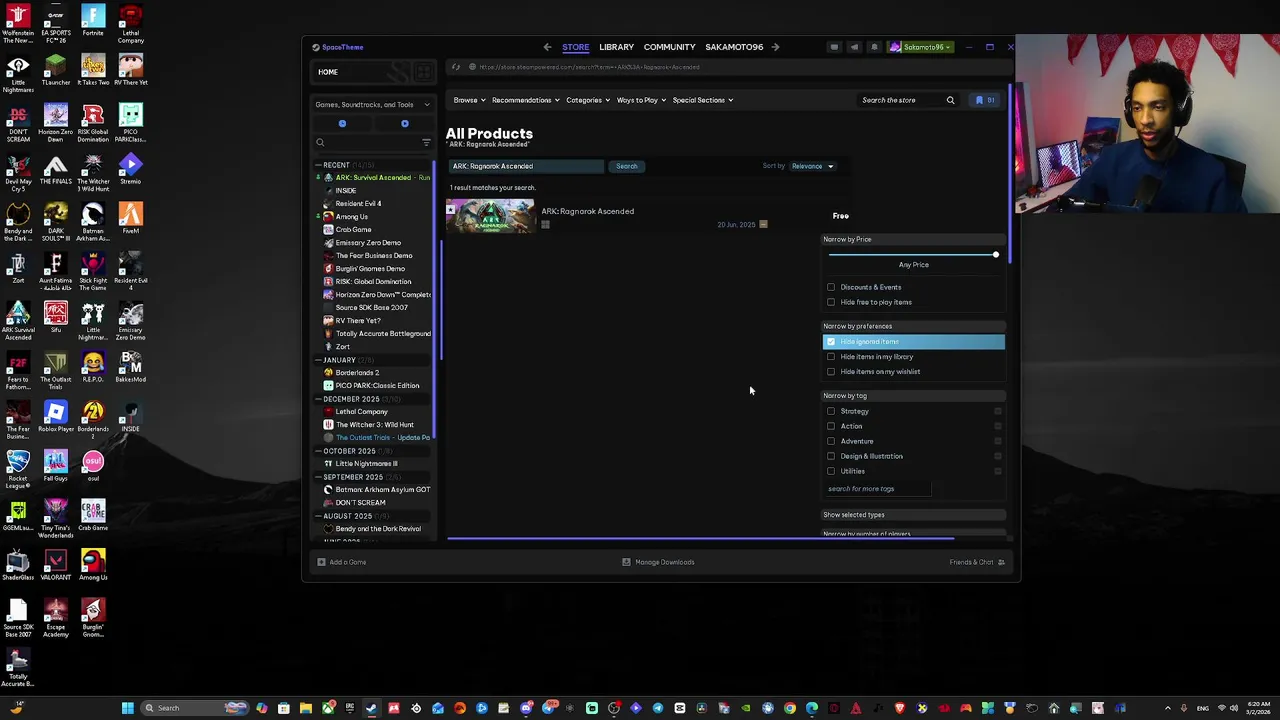The image size is (1280, 720).
Task: Click the ready-to-play arrow icon in the library sidebar
Action: 405,124
